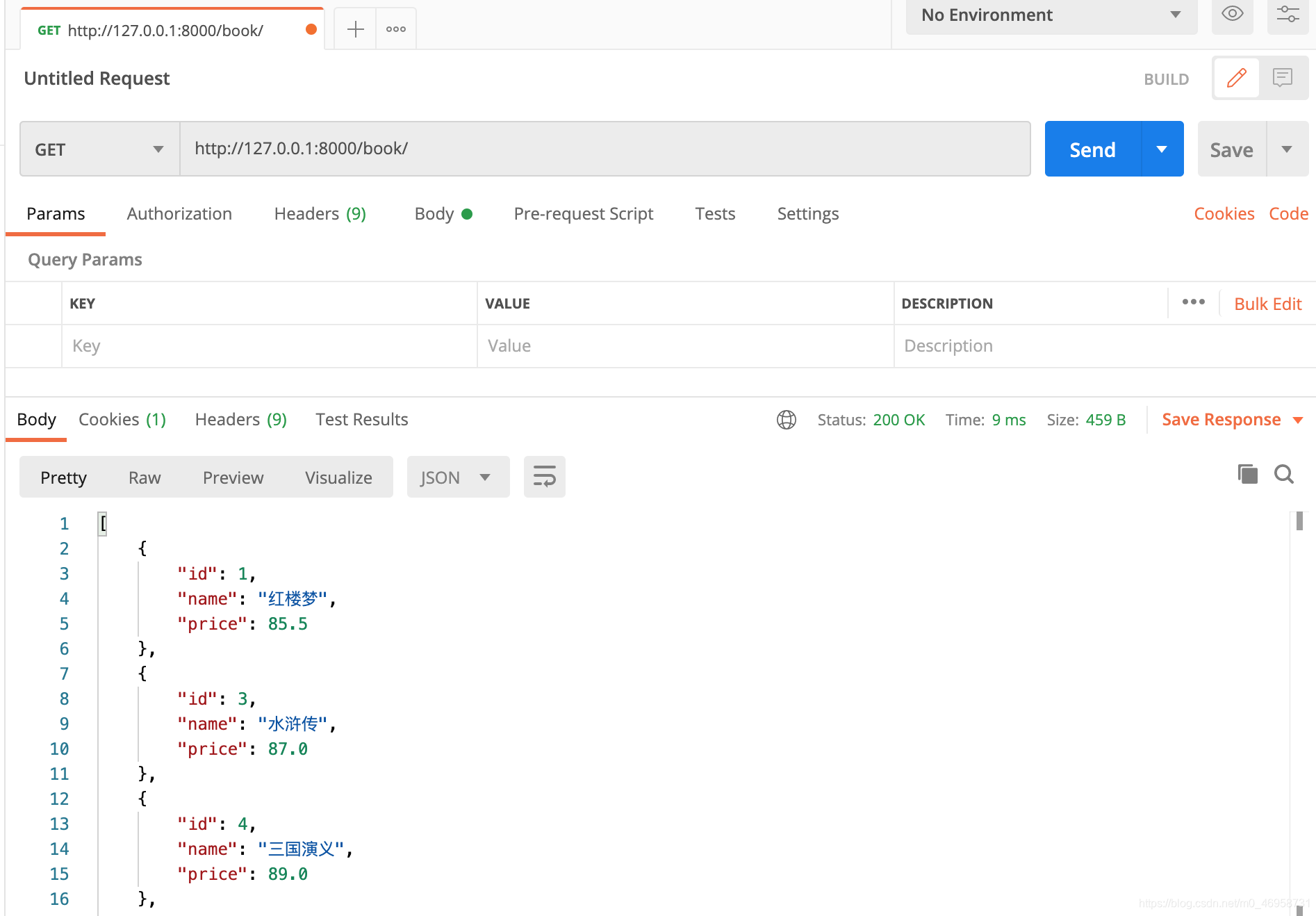Open JSON format dropdown
The width and height of the screenshot is (1316, 916).
(458, 477)
